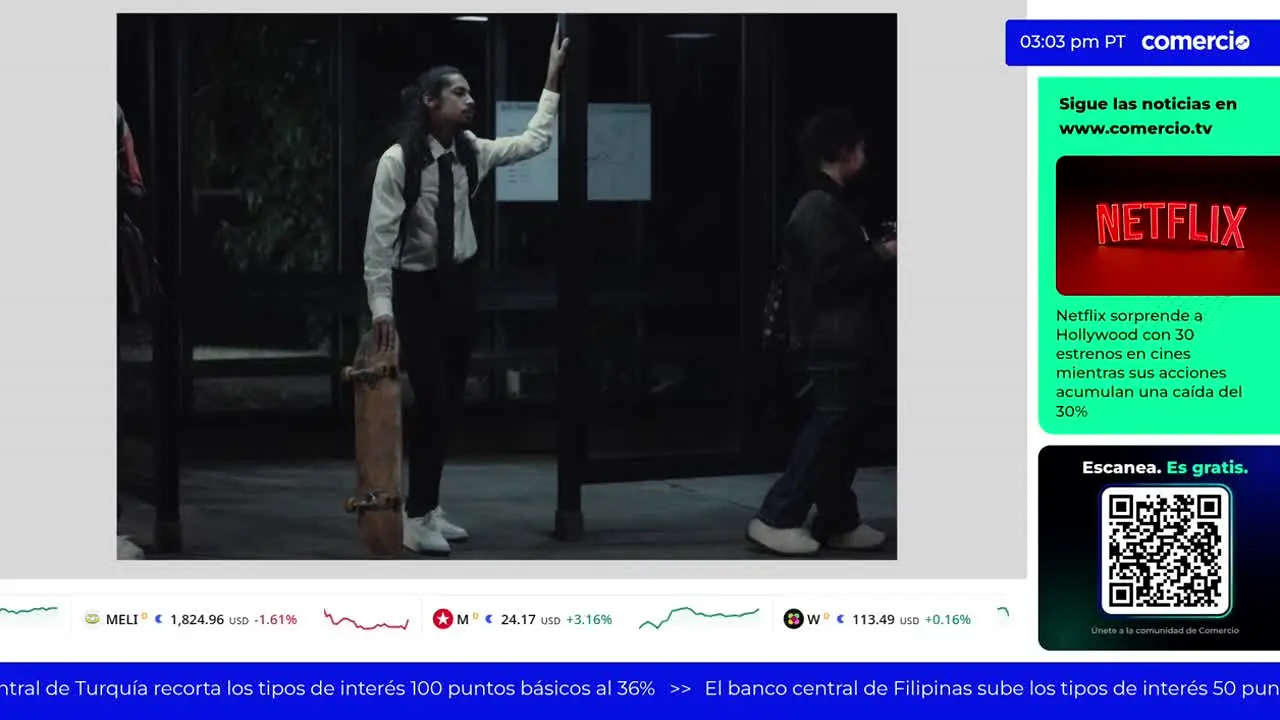This screenshot has height=720, width=1280.
Task: Click the MELI price 1,824.96
Action: [x=197, y=619]
